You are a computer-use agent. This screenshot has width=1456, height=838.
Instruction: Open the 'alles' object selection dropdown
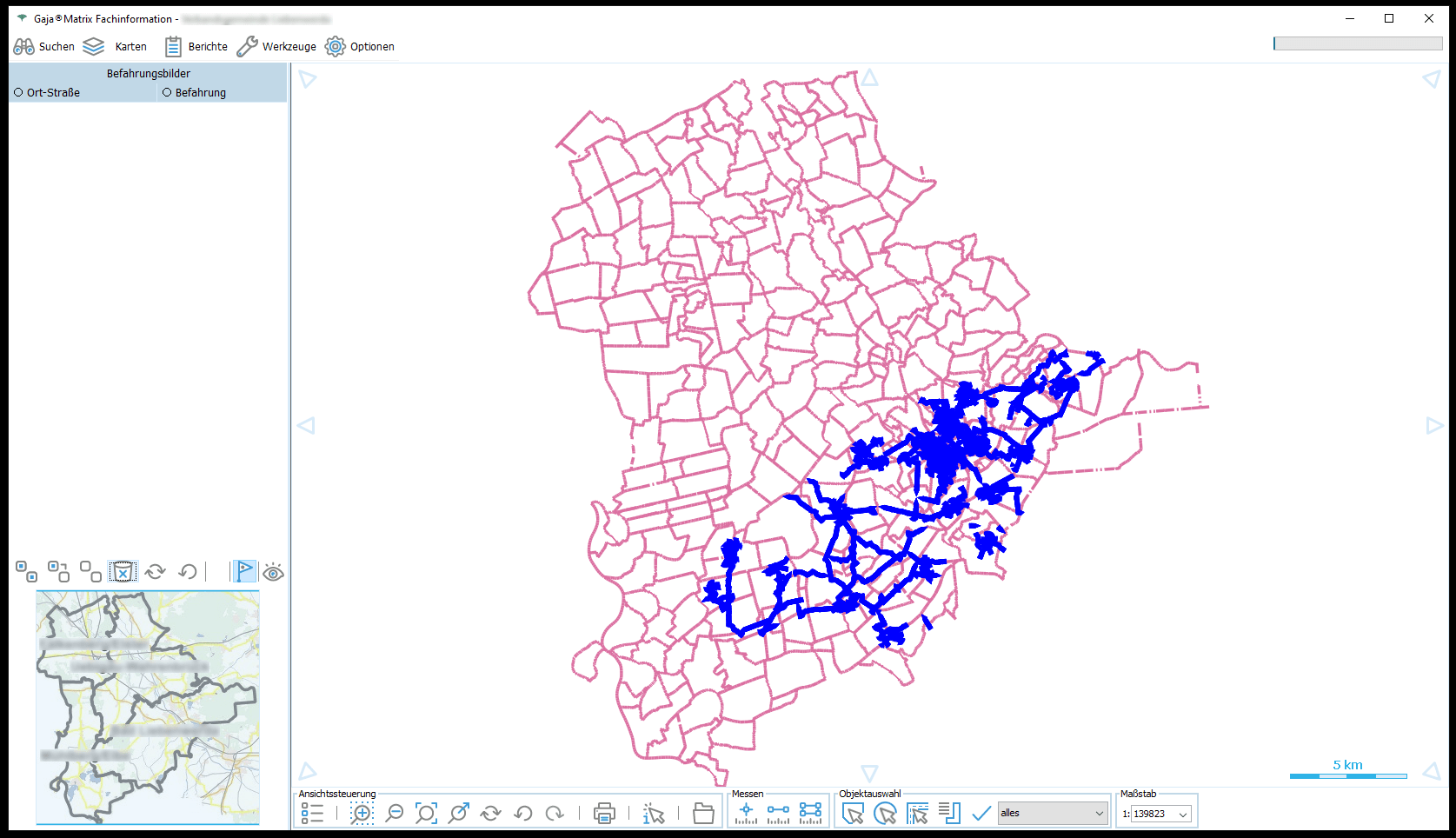(x=1053, y=814)
